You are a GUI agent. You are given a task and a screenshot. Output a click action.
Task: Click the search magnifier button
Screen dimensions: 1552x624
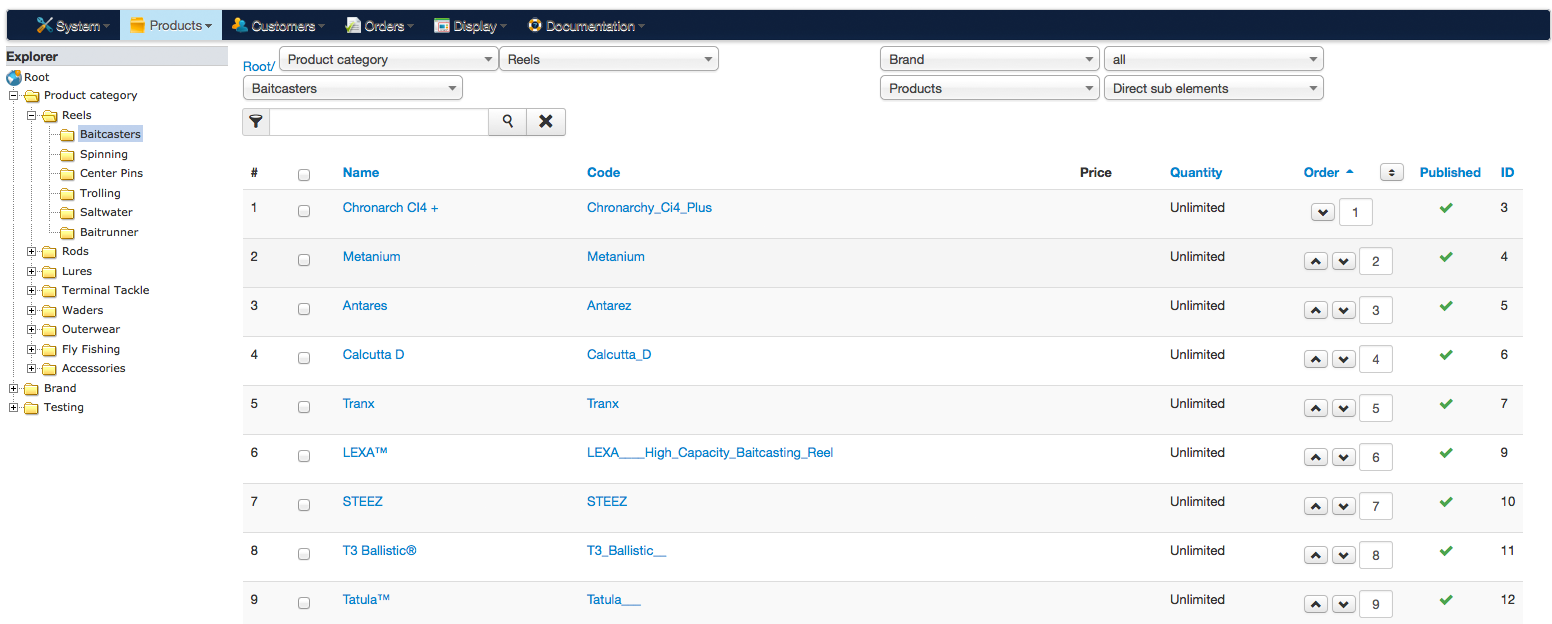pos(508,121)
